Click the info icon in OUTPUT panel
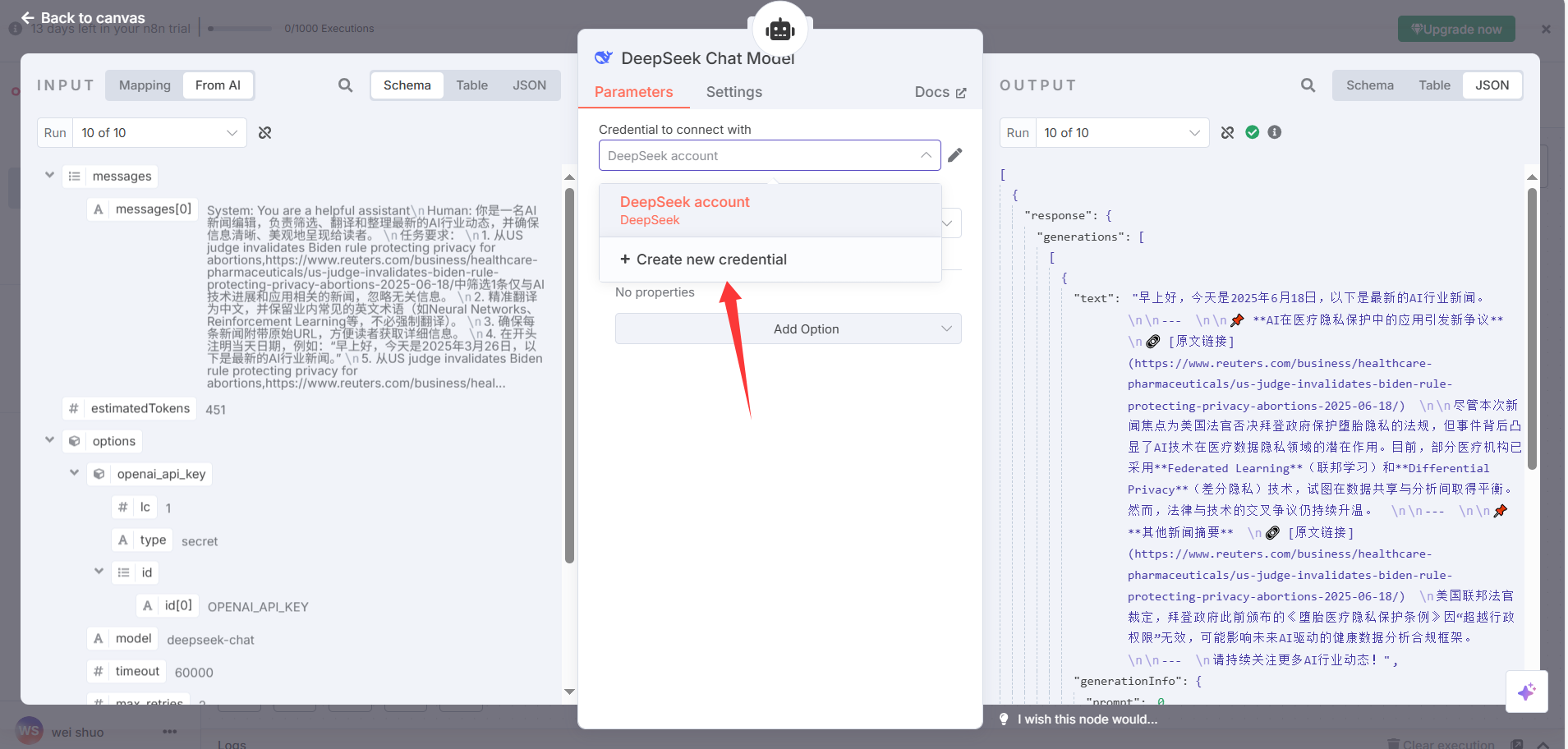 1274,132
